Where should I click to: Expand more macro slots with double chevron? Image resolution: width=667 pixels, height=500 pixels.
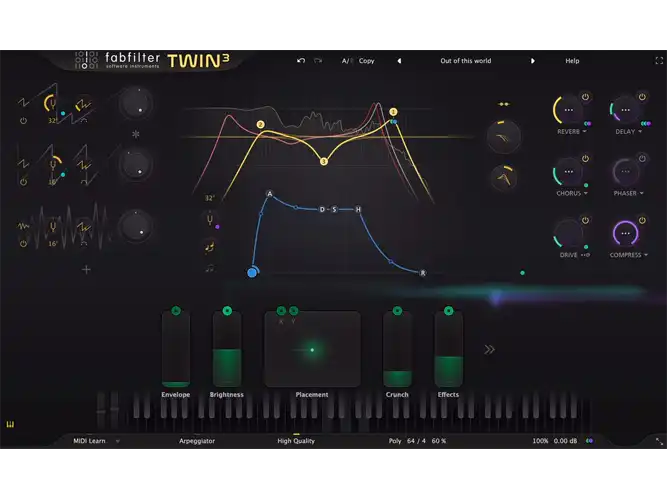coord(489,350)
